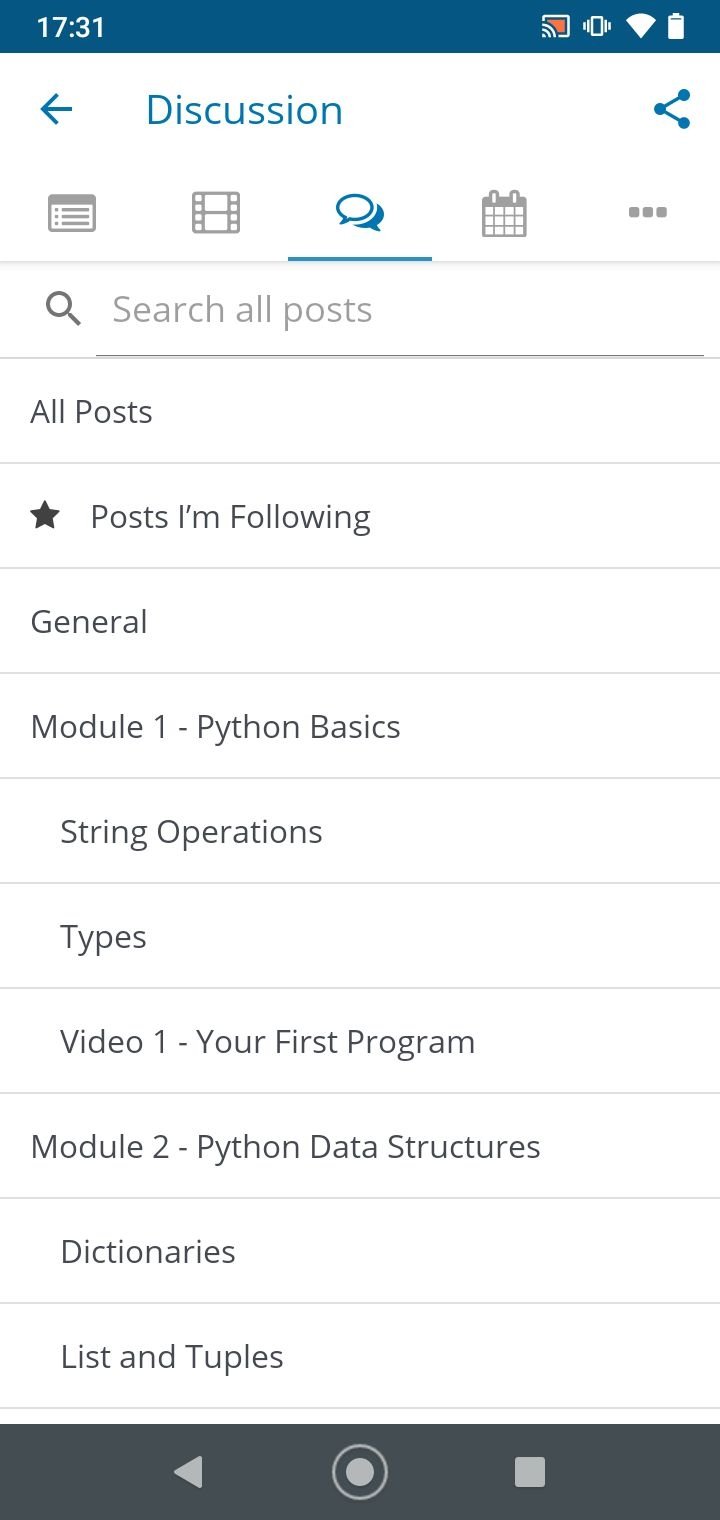Open All Posts

point(360,412)
